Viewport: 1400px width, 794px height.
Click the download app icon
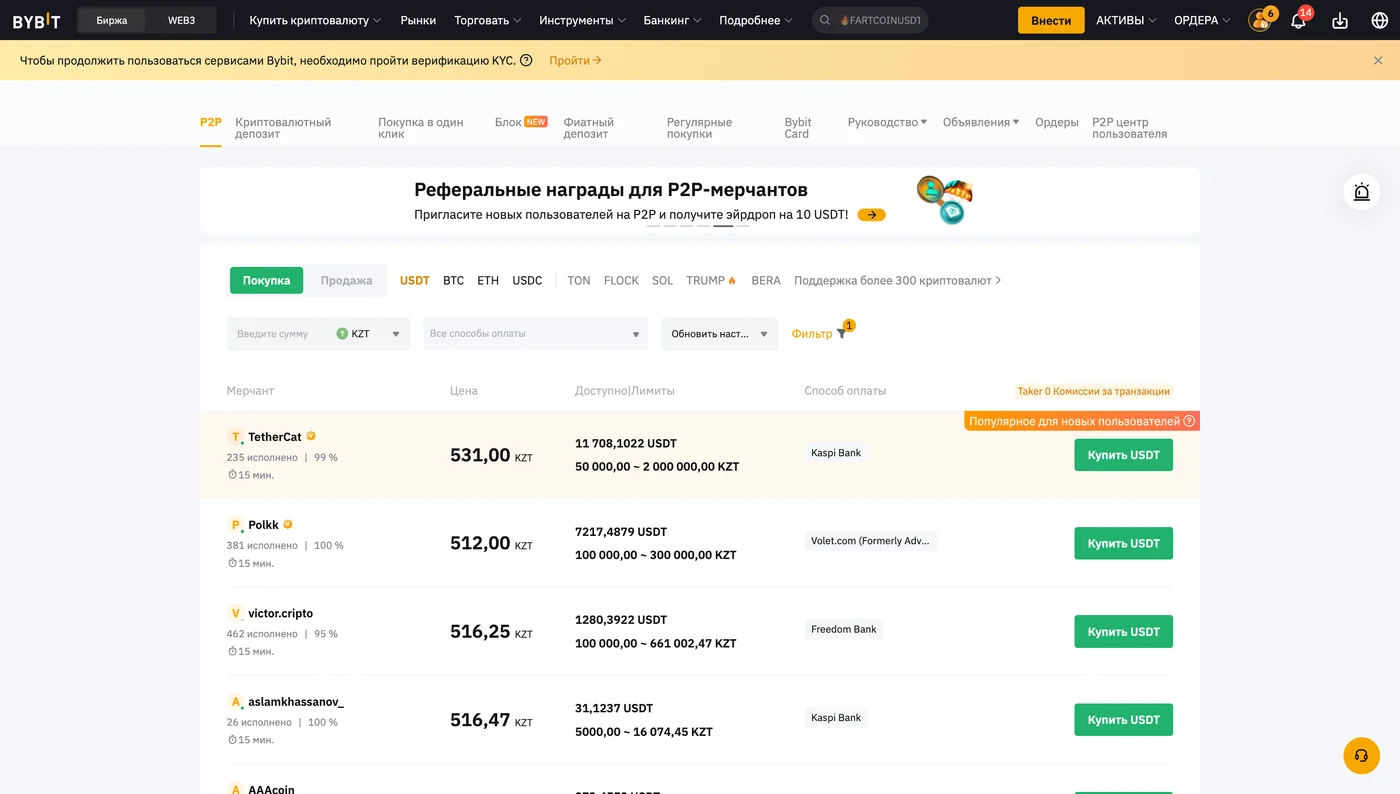point(1340,20)
